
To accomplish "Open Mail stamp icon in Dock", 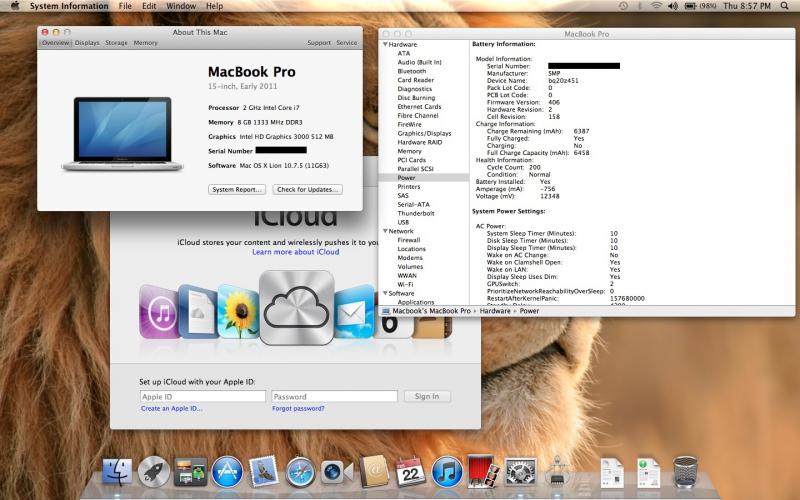I will click(264, 470).
